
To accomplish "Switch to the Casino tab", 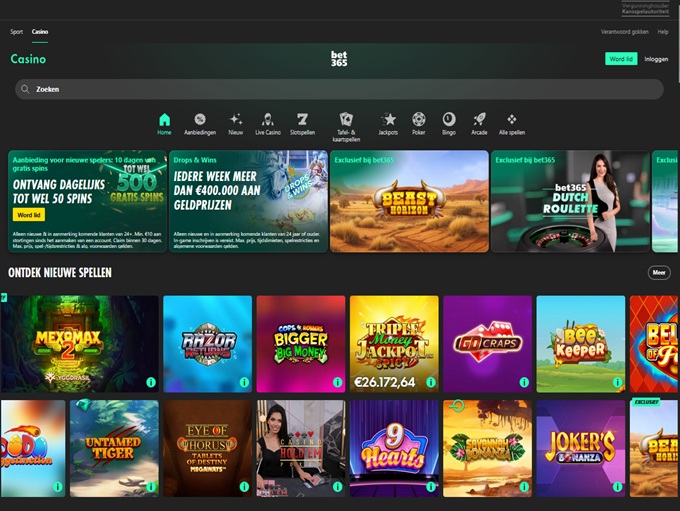I will (x=40, y=32).
